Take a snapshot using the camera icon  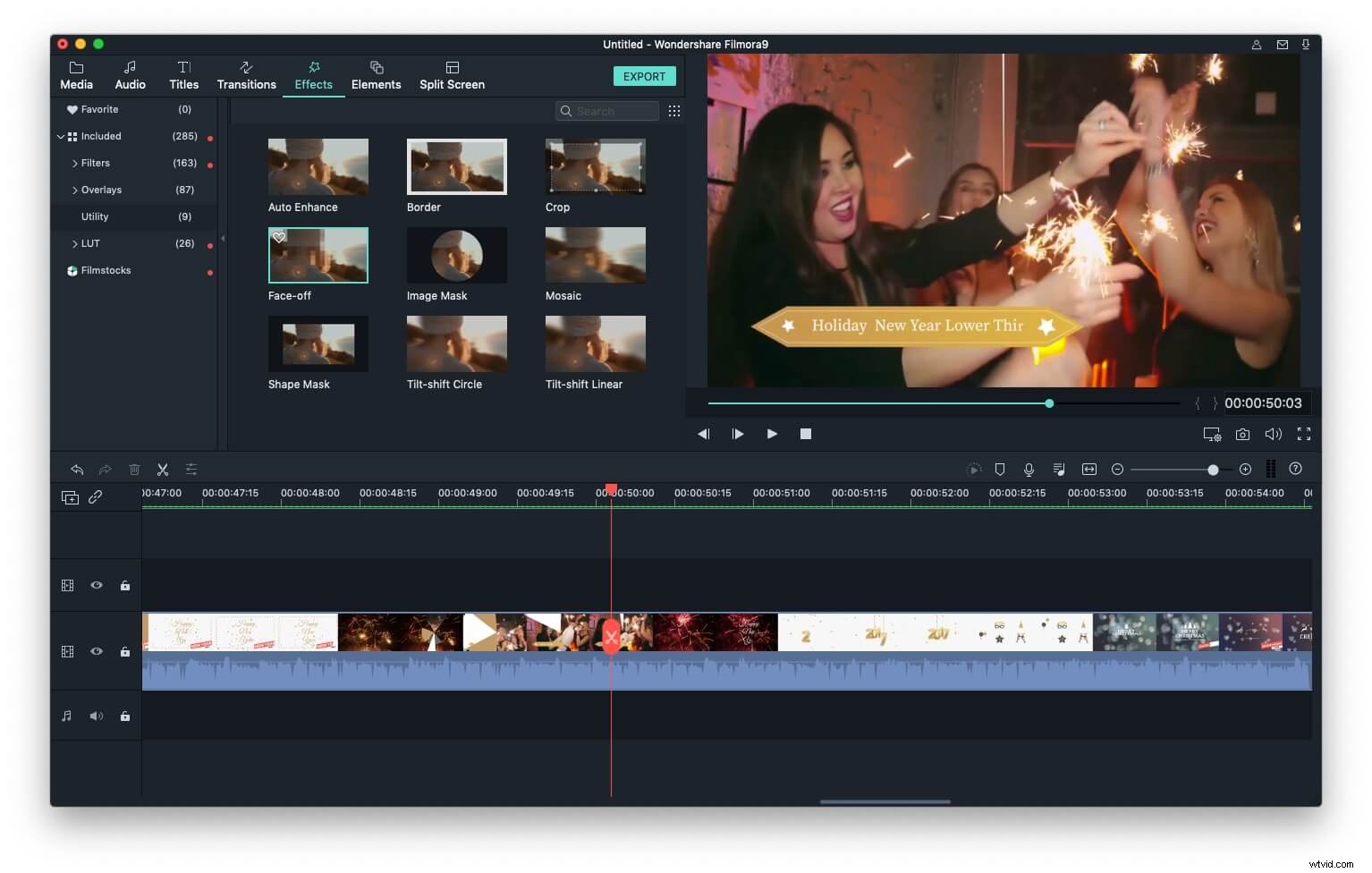tap(1242, 434)
